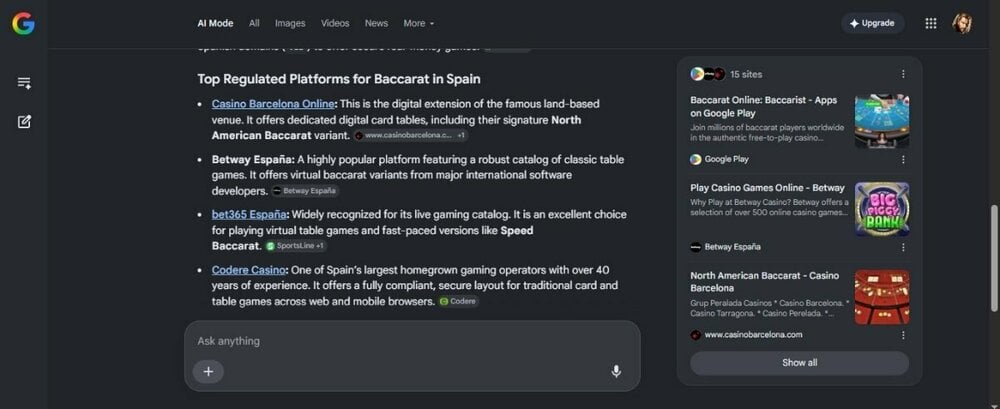Activate the microphone voice input icon
Viewport: 1000px width, 409px height.
[615, 371]
